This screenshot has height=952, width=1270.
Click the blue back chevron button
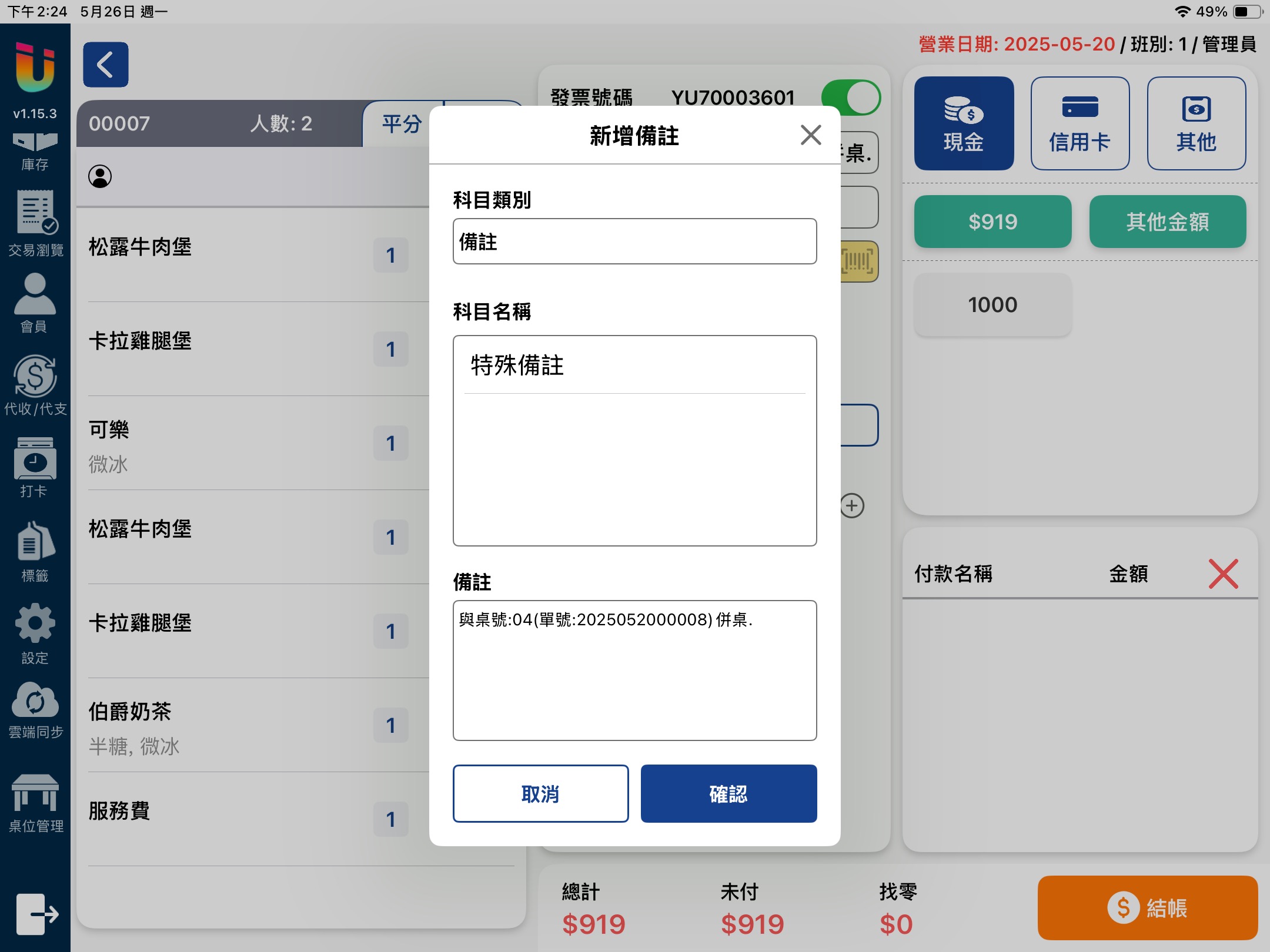tap(106, 65)
